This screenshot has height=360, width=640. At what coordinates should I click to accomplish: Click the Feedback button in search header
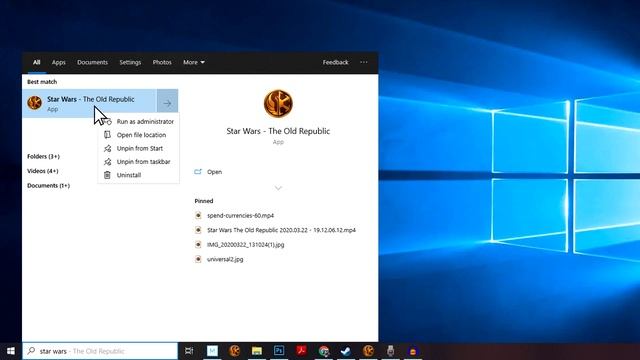[336, 62]
